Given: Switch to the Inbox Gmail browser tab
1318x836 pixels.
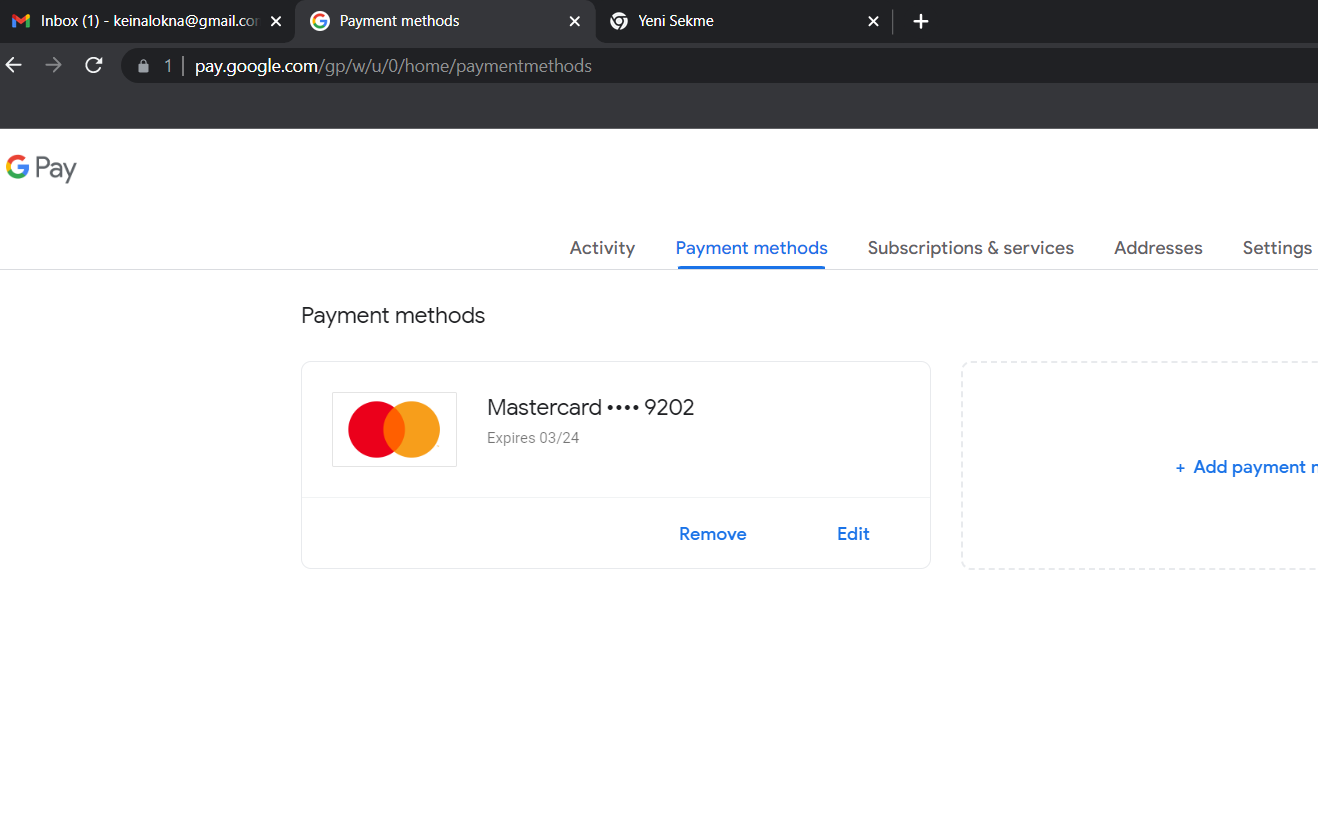Looking at the screenshot, I should [148, 21].
